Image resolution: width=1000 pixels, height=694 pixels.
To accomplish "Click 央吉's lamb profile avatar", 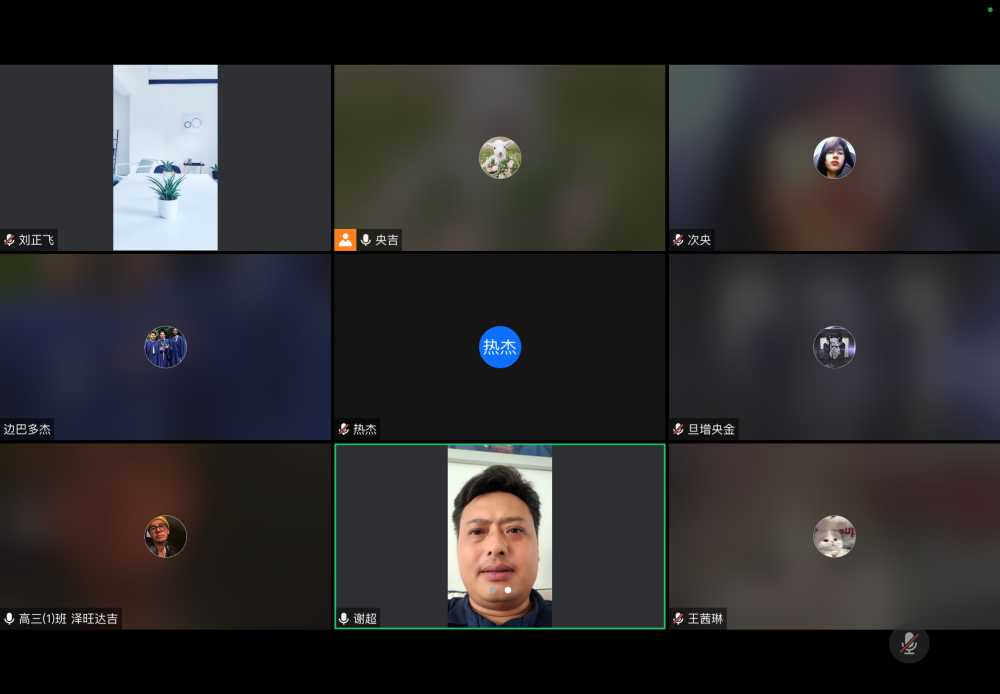I will click(x=500, y=158).
